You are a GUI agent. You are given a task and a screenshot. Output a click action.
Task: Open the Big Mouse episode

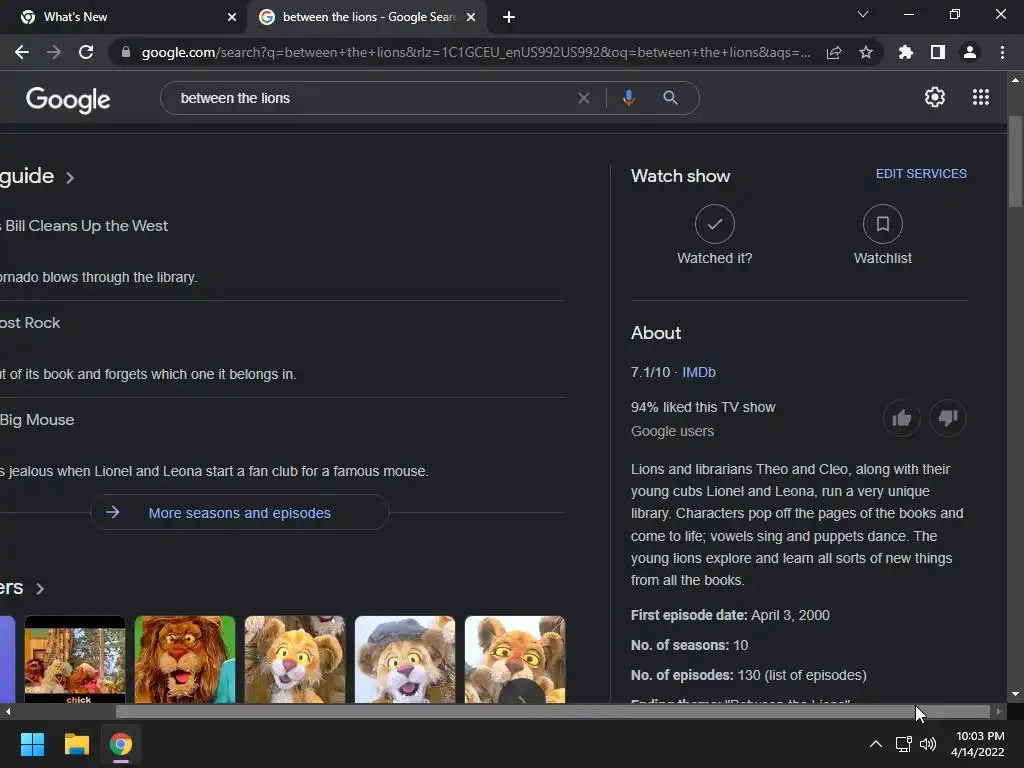[x=37, y=420]
